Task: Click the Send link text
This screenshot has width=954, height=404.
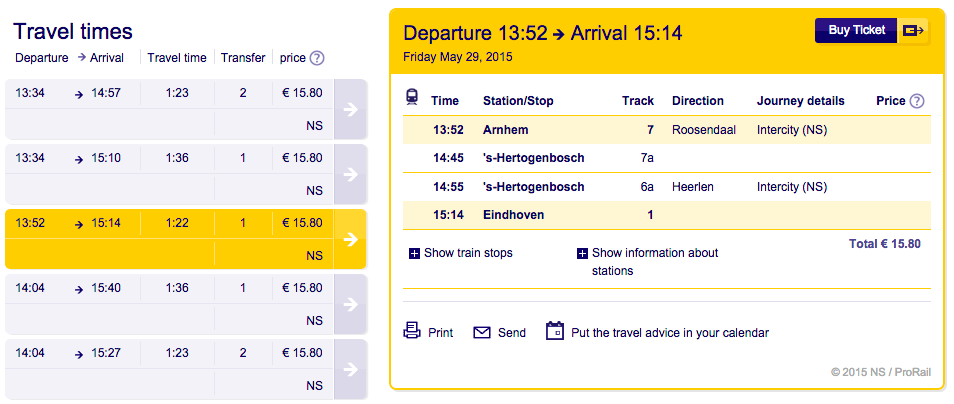Action: (512, 333)
